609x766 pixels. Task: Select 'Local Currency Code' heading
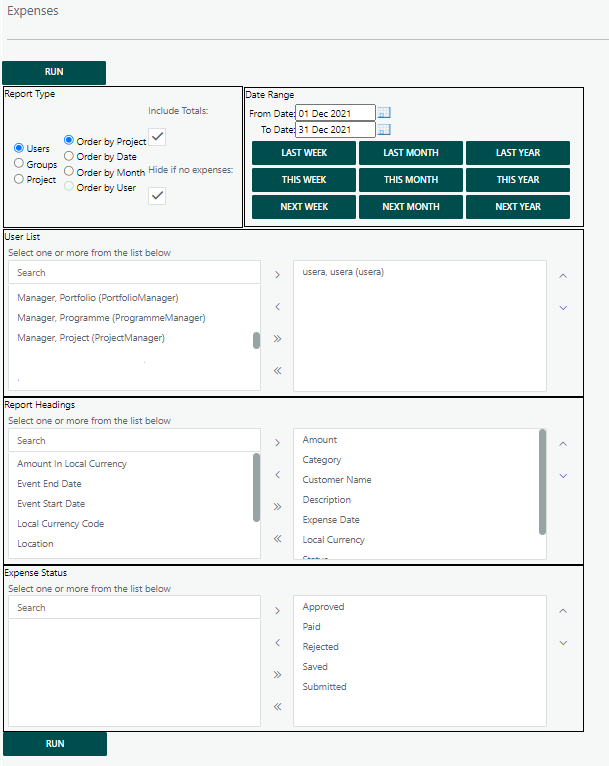click(61, 524)
